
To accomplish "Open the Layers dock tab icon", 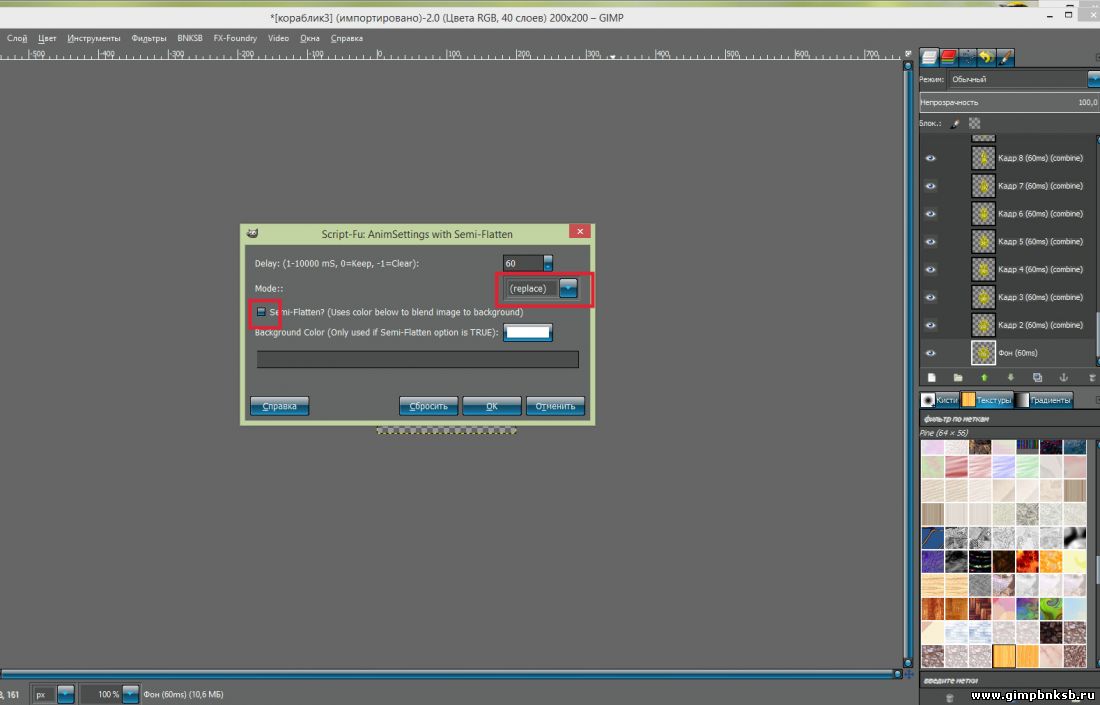I will (x=930, y=57).
